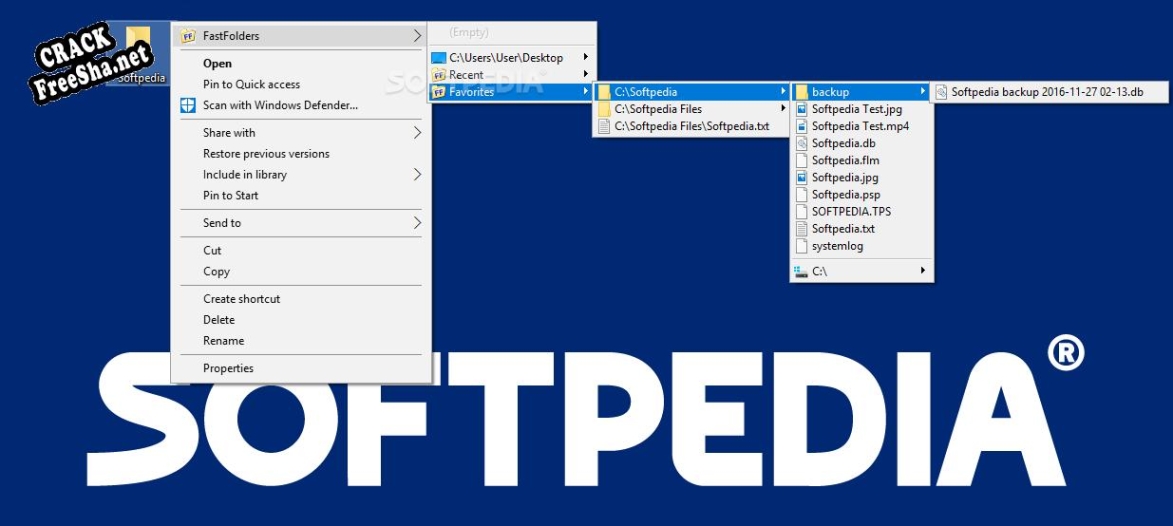Choose Create shortcut menu entry
The image size is (1173, 526).
[x=241, y=299]
